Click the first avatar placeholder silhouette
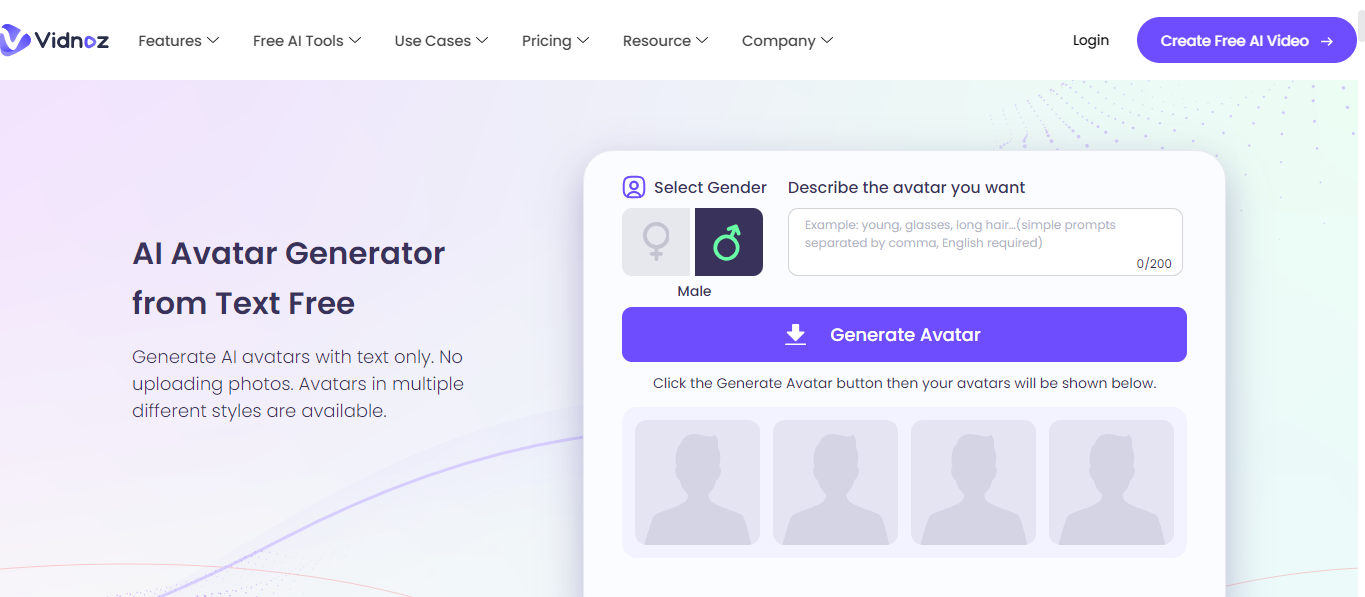 (x=697, y=482)
